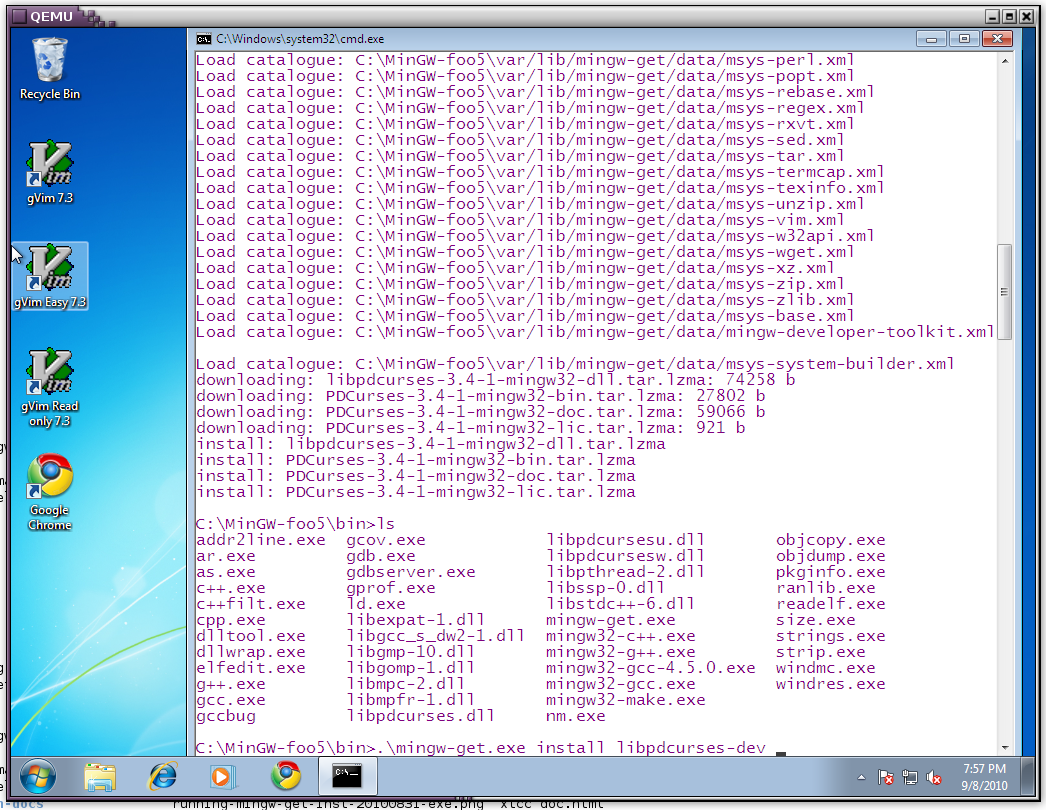Launch Internet Explorer from the taskbar
Image resolution: width=1046 pixels, height=810 pixels.
(162, 776)
